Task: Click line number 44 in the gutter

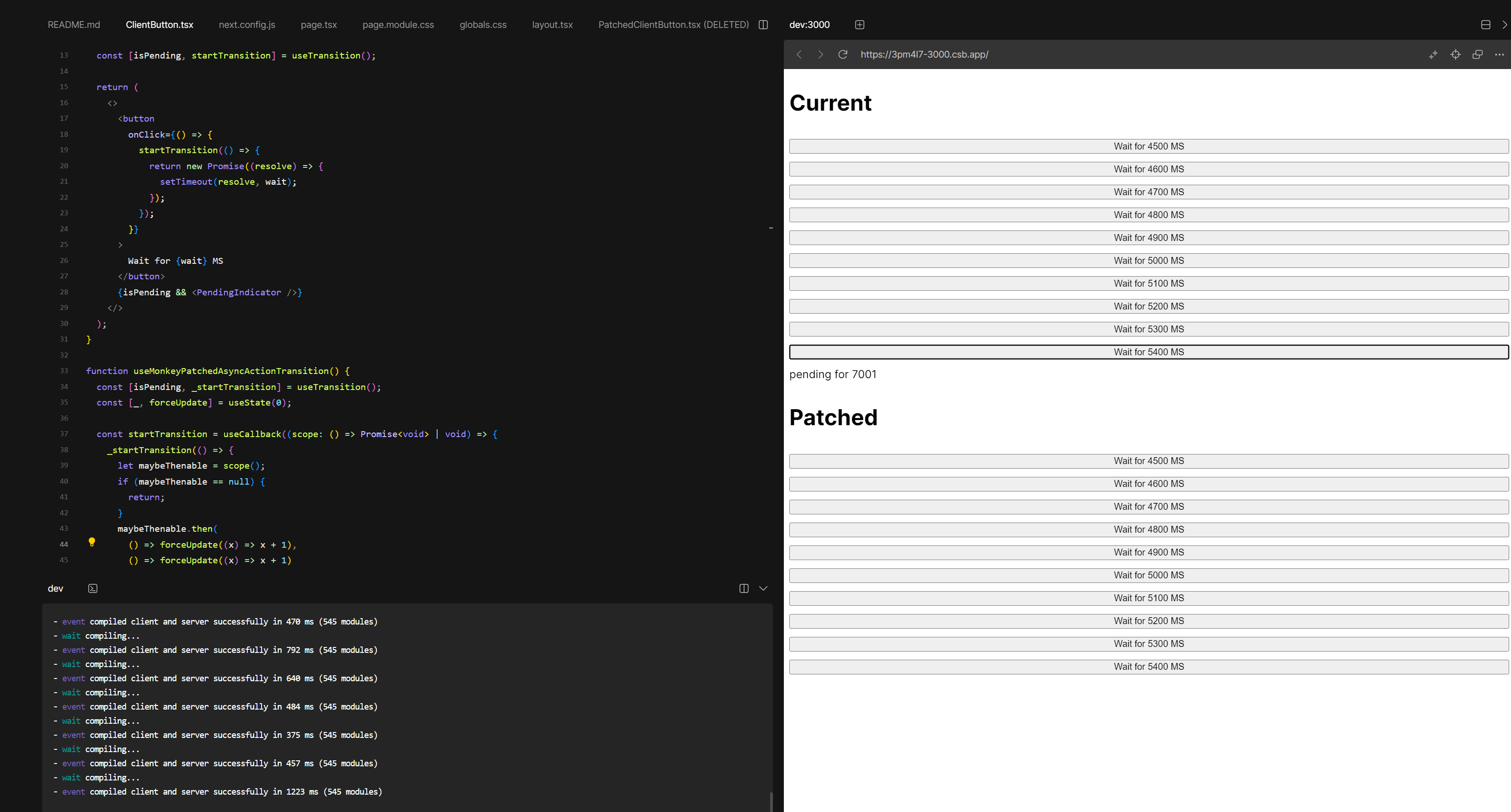Action: click(64, 544)
